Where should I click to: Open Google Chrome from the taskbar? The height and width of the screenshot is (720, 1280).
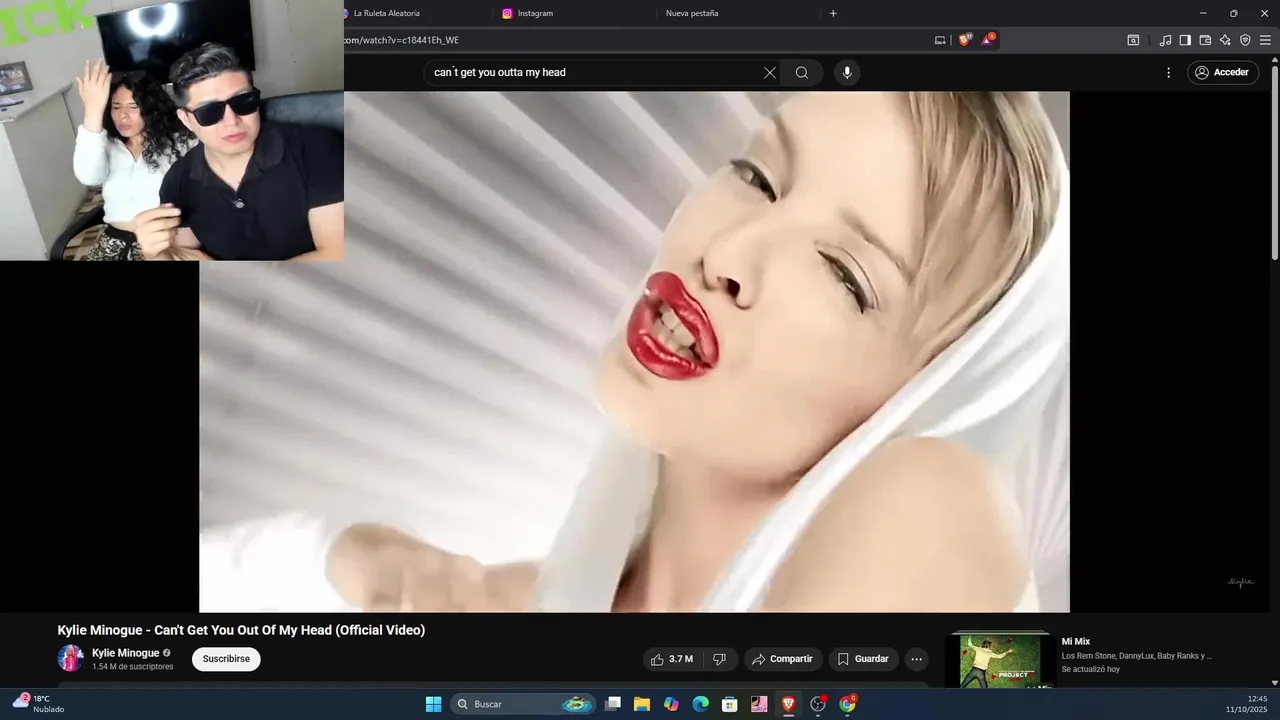(848, 704)
